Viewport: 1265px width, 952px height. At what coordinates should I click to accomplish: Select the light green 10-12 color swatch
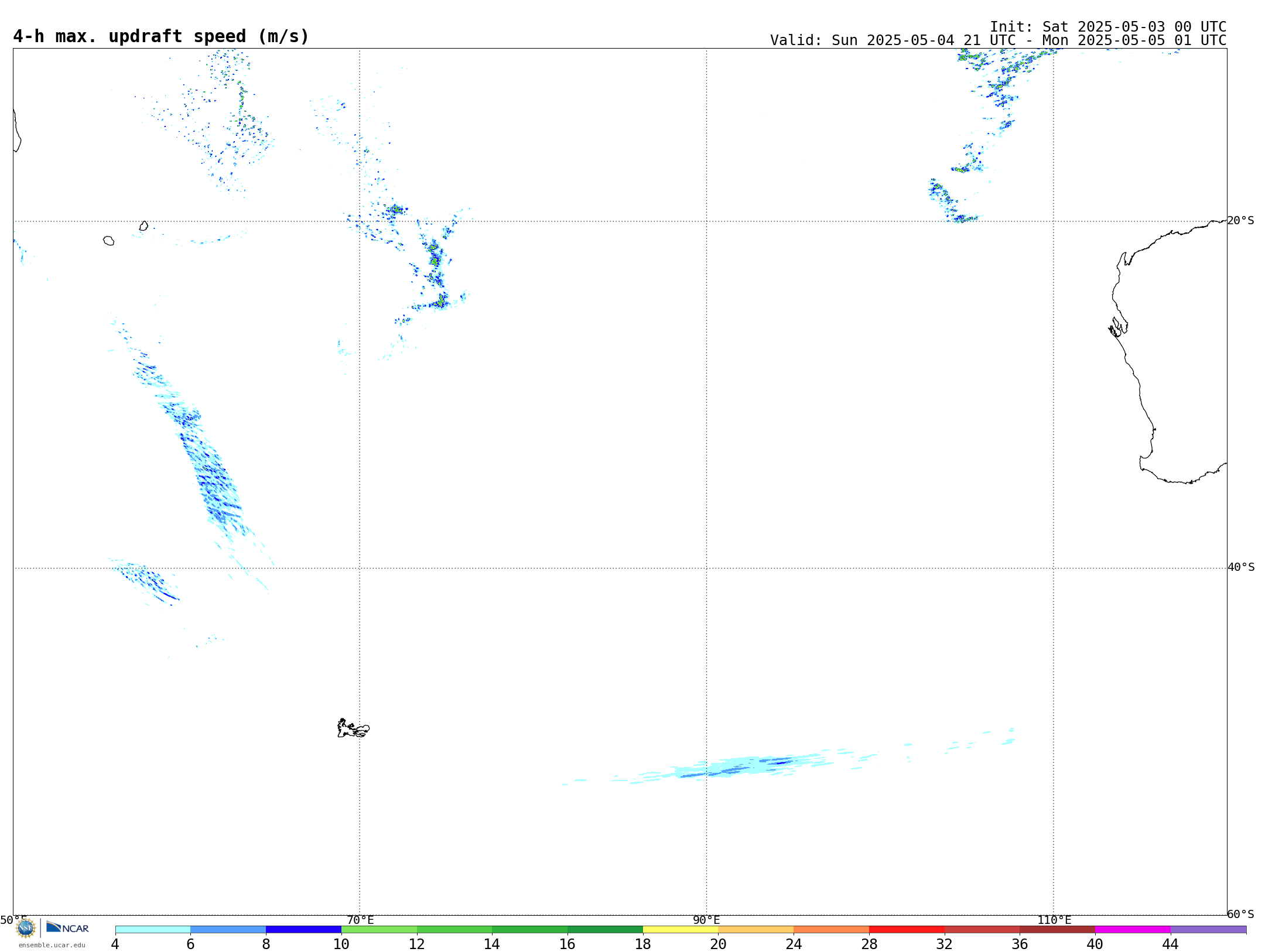coord(379,929)
